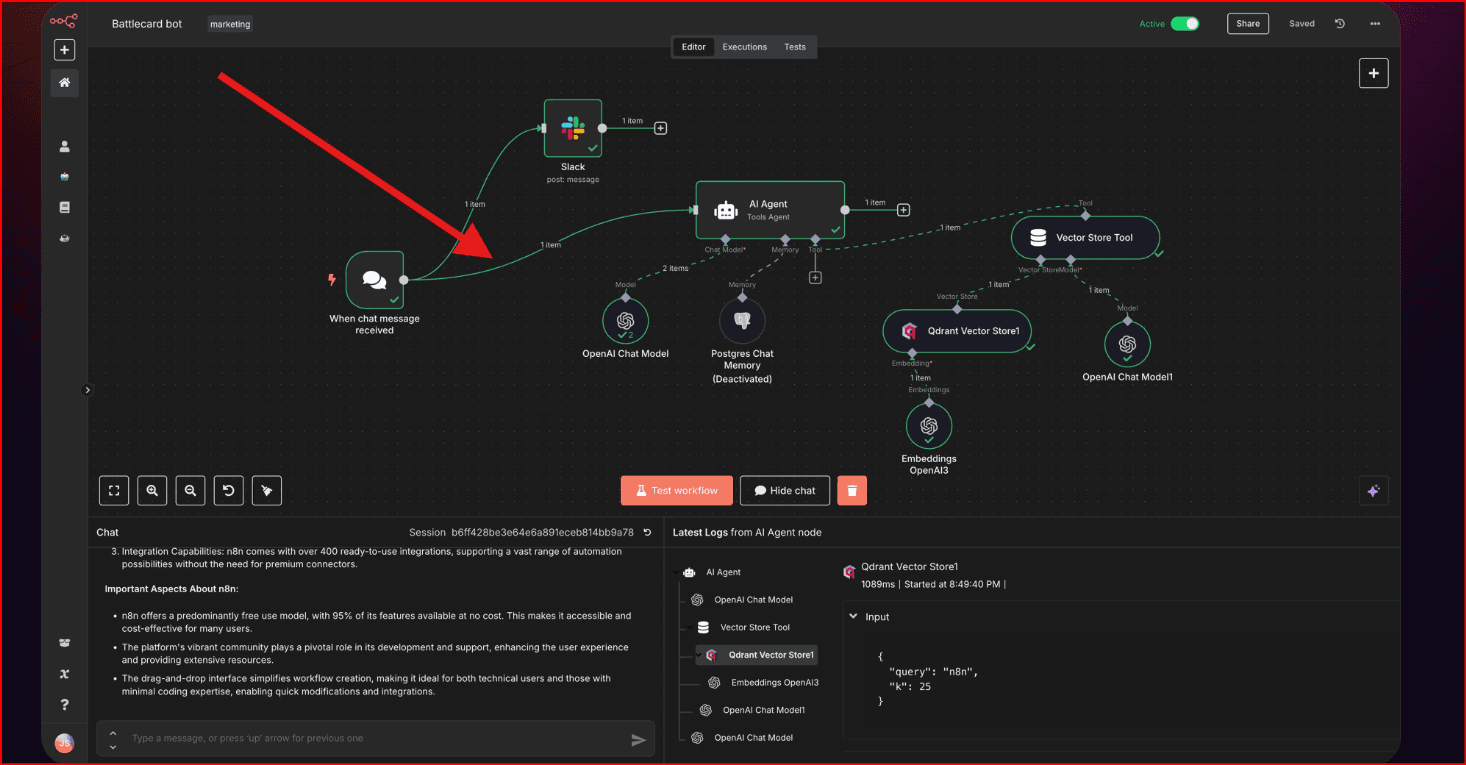Click the chat message input field
The width and height of the screenshot is (1466, 765).
370,739
